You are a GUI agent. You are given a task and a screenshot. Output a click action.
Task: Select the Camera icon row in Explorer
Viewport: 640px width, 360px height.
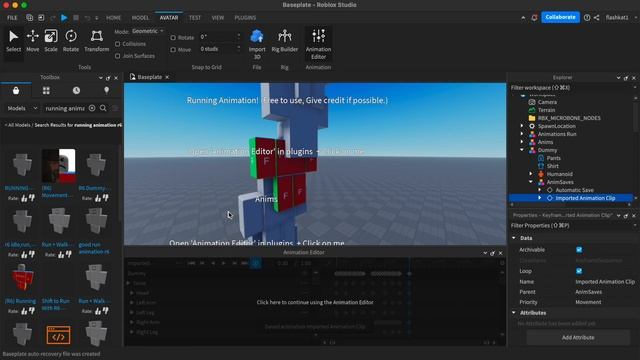click(532, 102)
